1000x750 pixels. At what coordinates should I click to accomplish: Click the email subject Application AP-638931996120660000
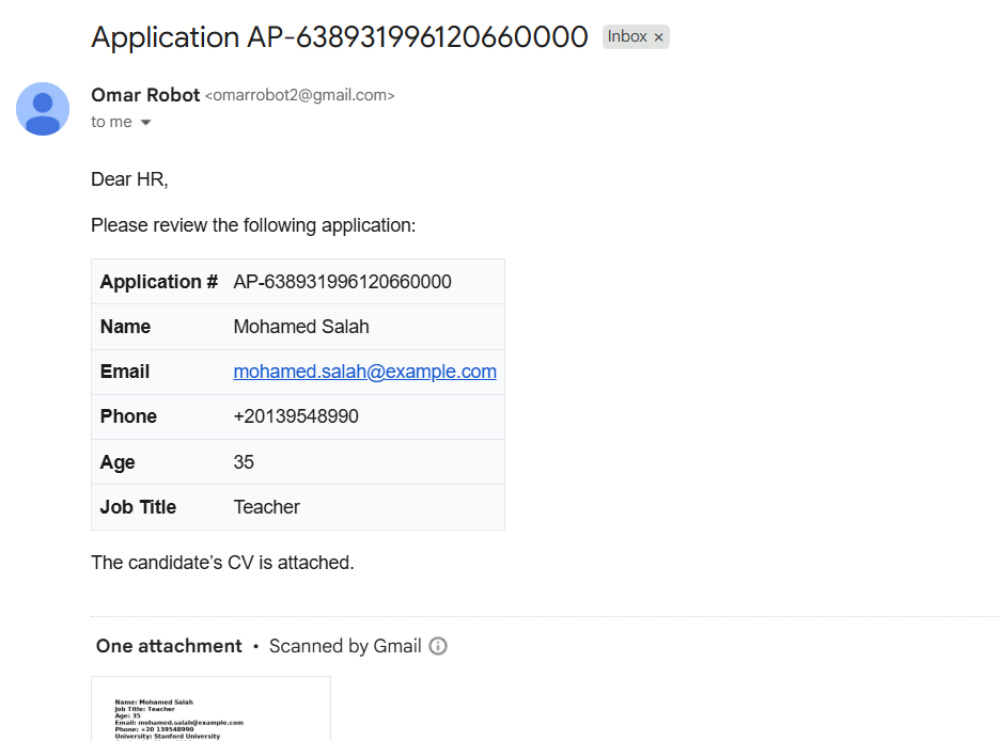click(339, 37)
